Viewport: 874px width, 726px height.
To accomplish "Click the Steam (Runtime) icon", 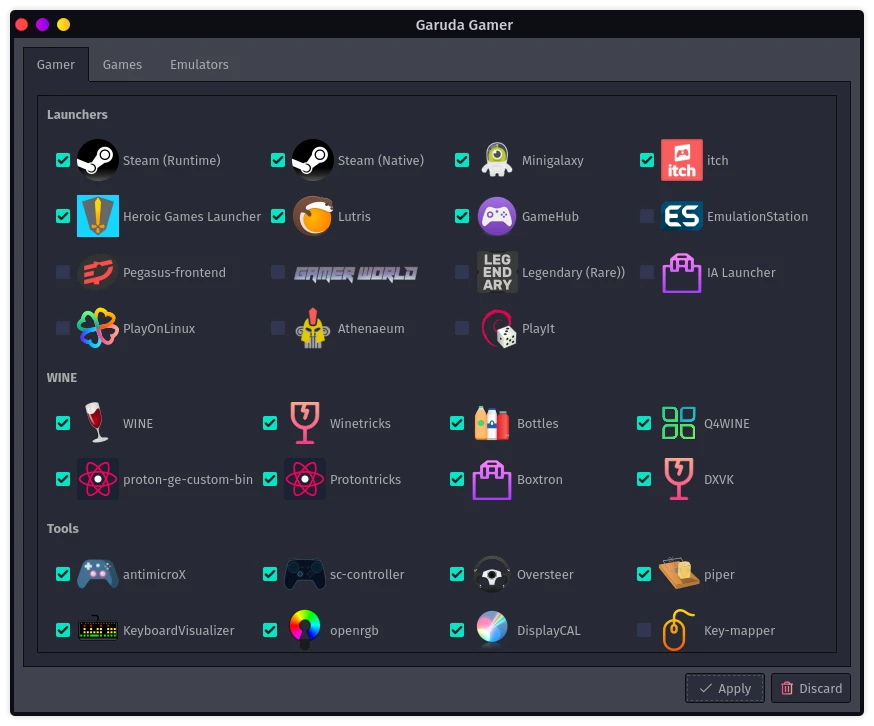I will click(x=98, y=160).
